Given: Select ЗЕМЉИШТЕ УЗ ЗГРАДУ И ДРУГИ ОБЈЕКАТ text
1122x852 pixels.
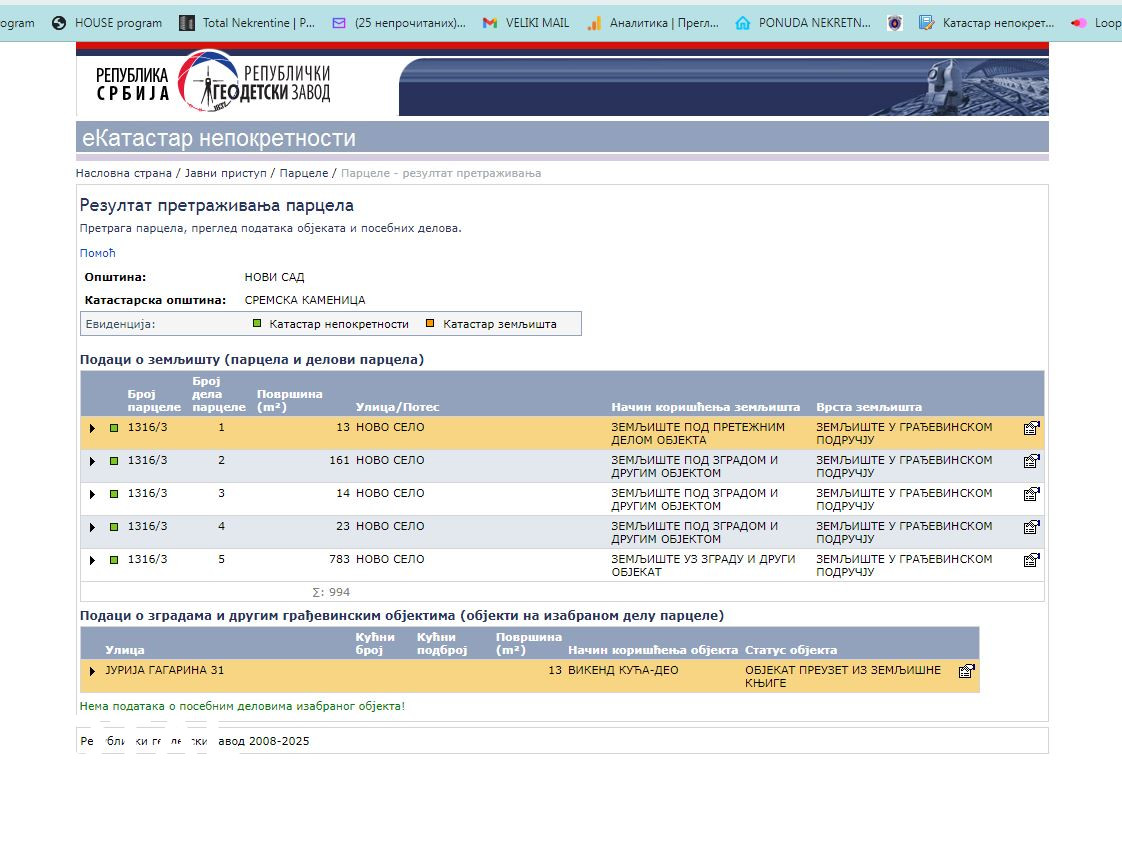Looking at the screenshot, I should [x=703, y=565].
